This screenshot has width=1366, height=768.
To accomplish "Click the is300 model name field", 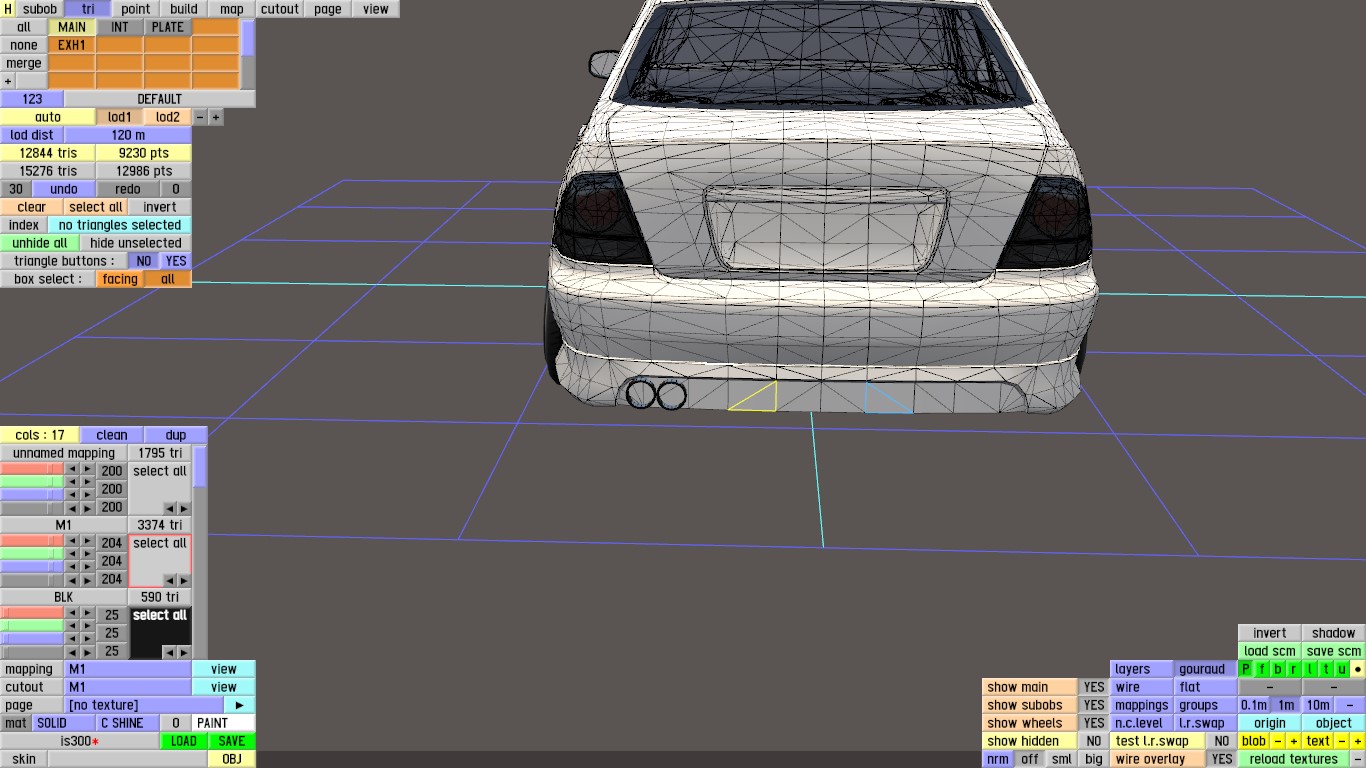I will [x=80, y=741].
